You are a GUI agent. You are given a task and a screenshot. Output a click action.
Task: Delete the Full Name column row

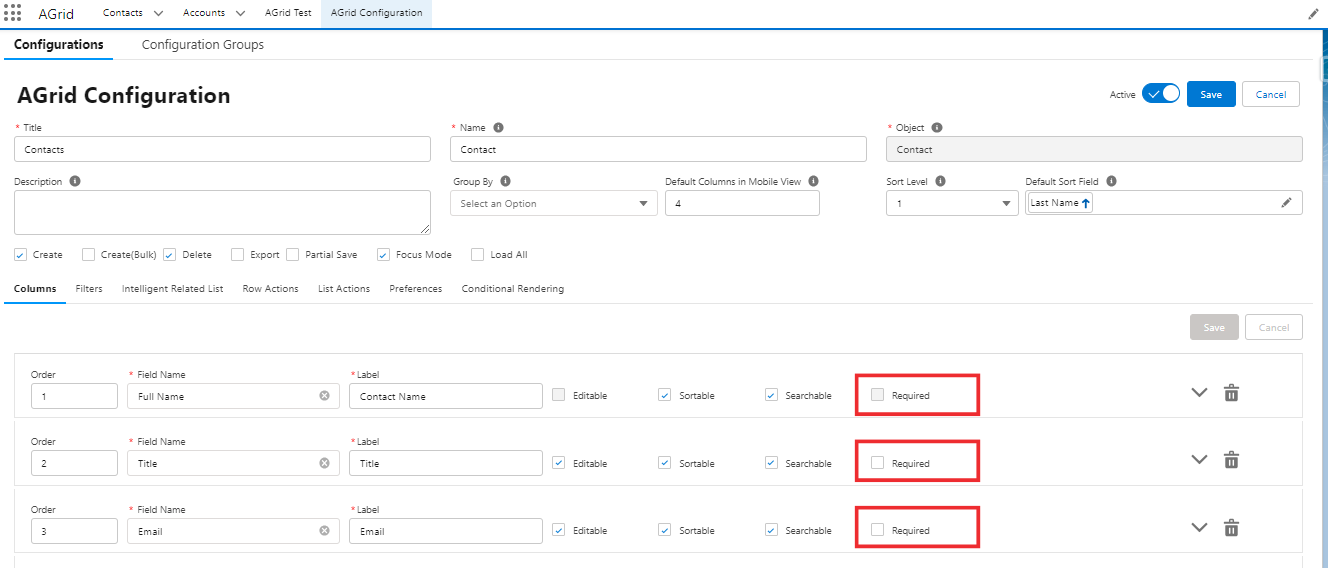1232,393
